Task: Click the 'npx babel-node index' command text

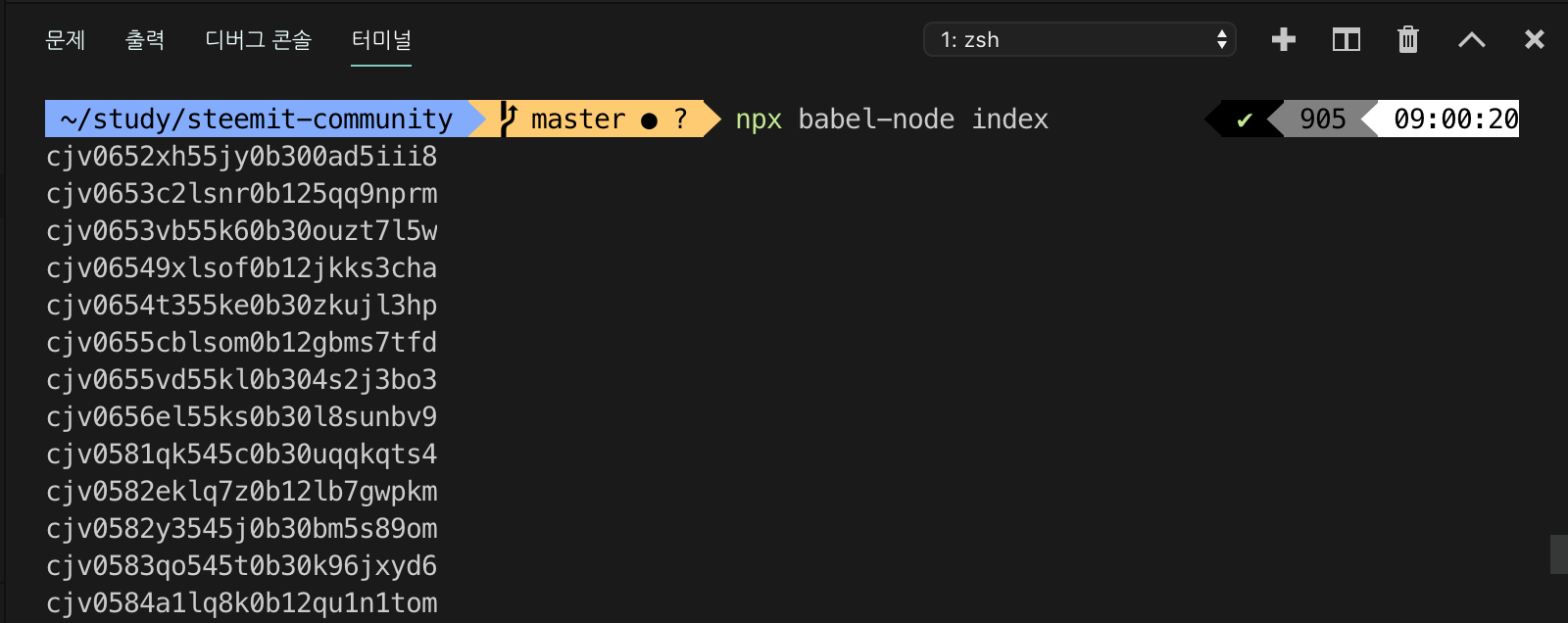Action: [x=892, y=120]
